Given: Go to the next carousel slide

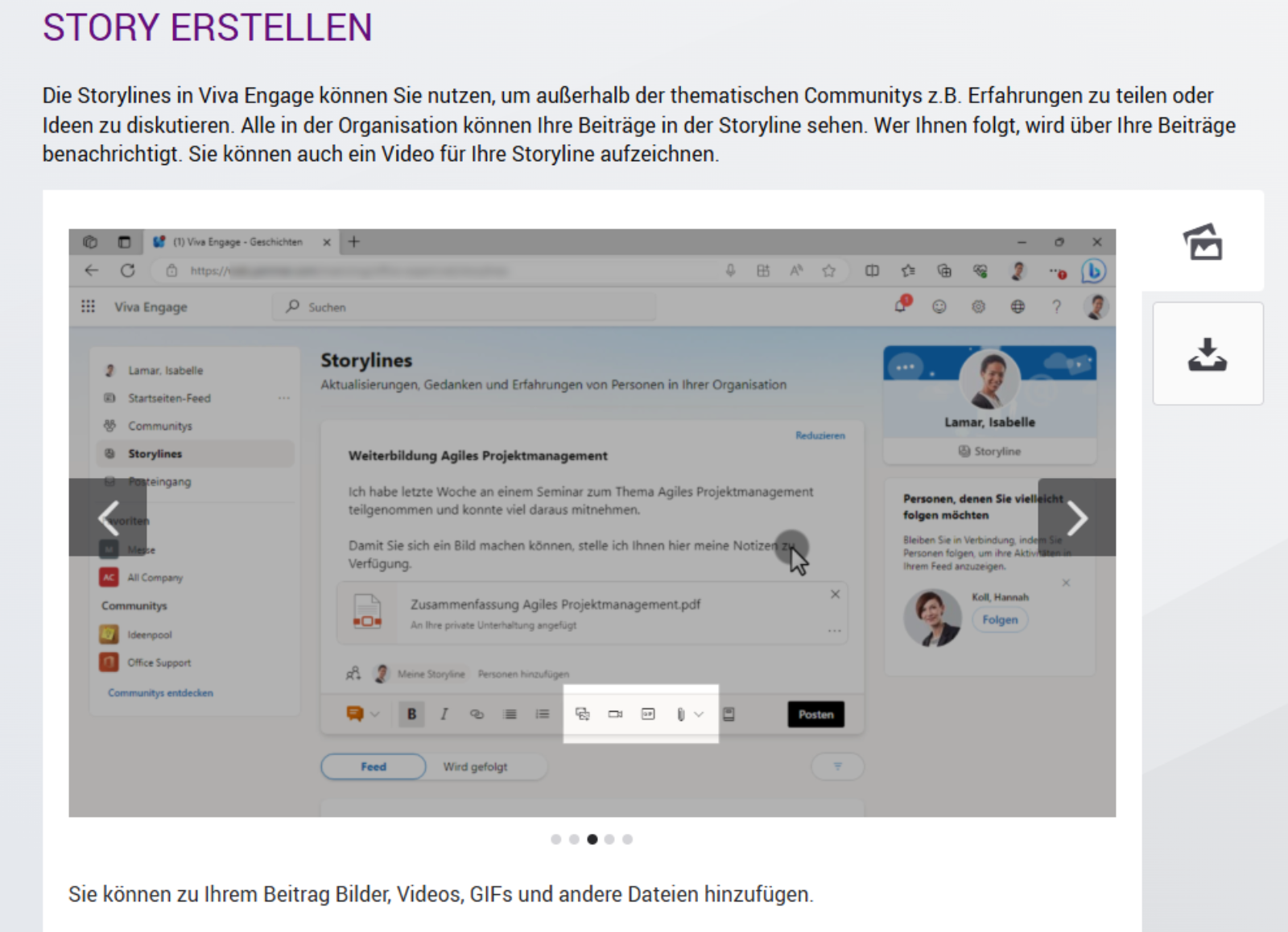Looking at the screenshot, I should coord(1076,518).
